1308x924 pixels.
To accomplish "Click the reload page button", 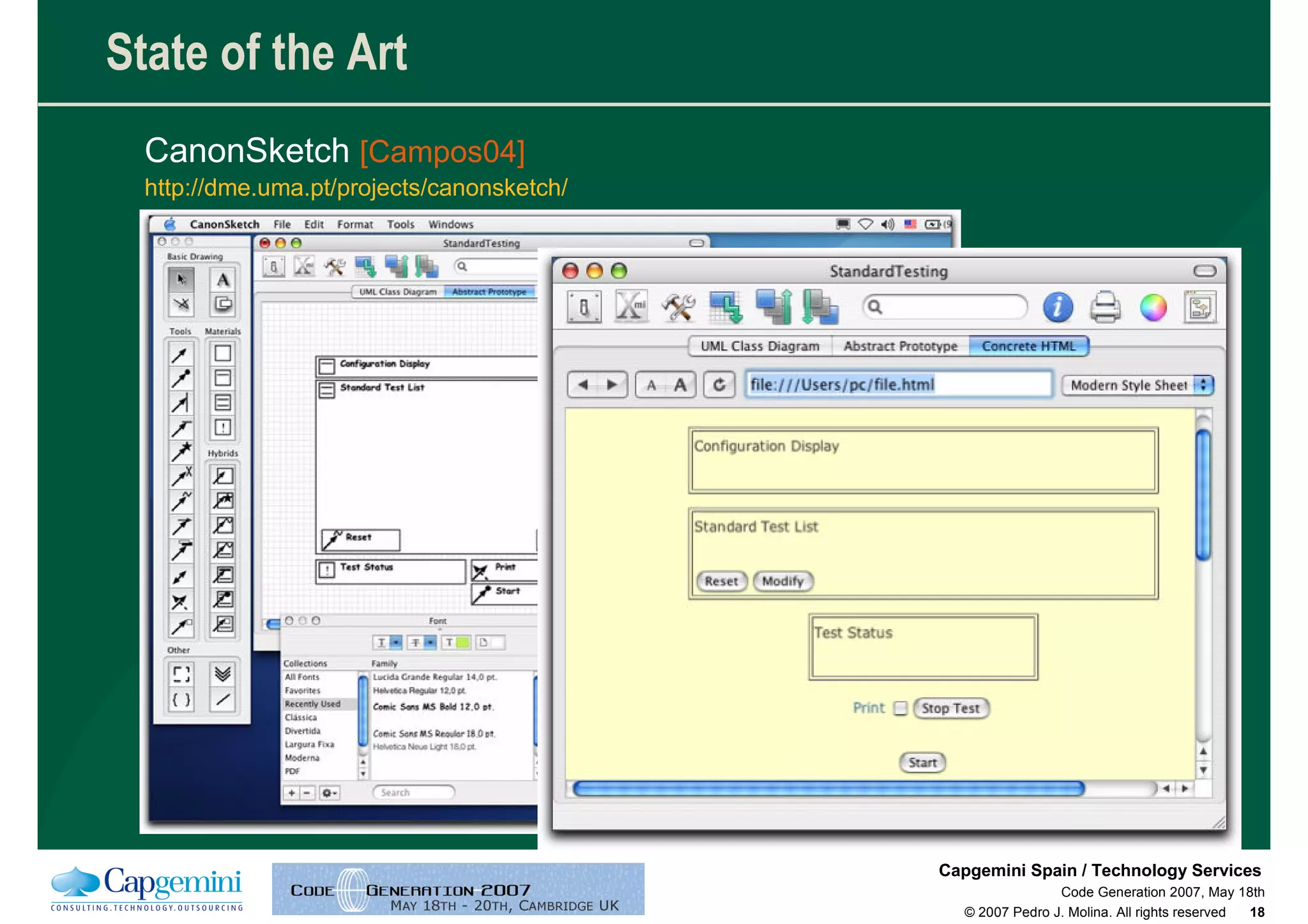I will (719, 385).
